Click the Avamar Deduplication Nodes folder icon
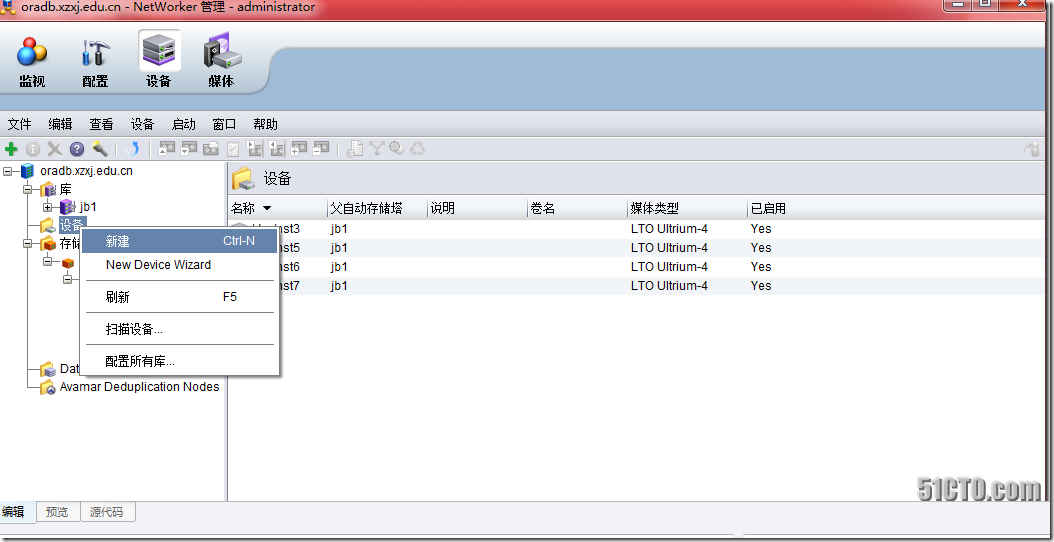 (47, 387)
